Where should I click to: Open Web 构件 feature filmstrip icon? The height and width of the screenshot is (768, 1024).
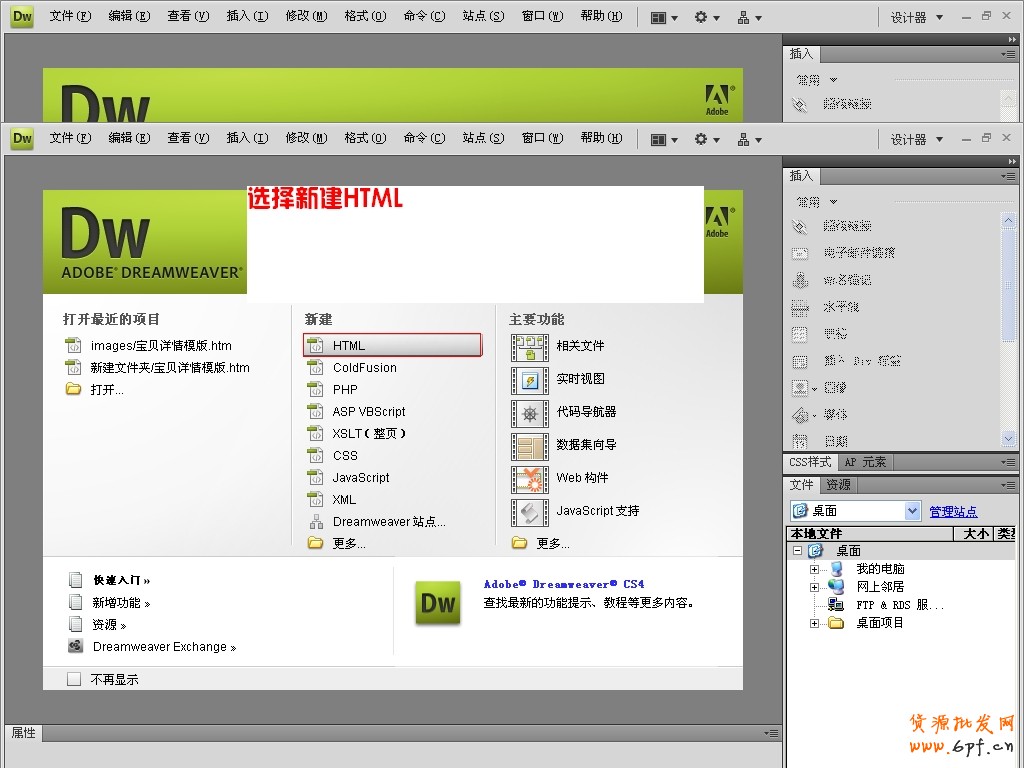point(530,479)
